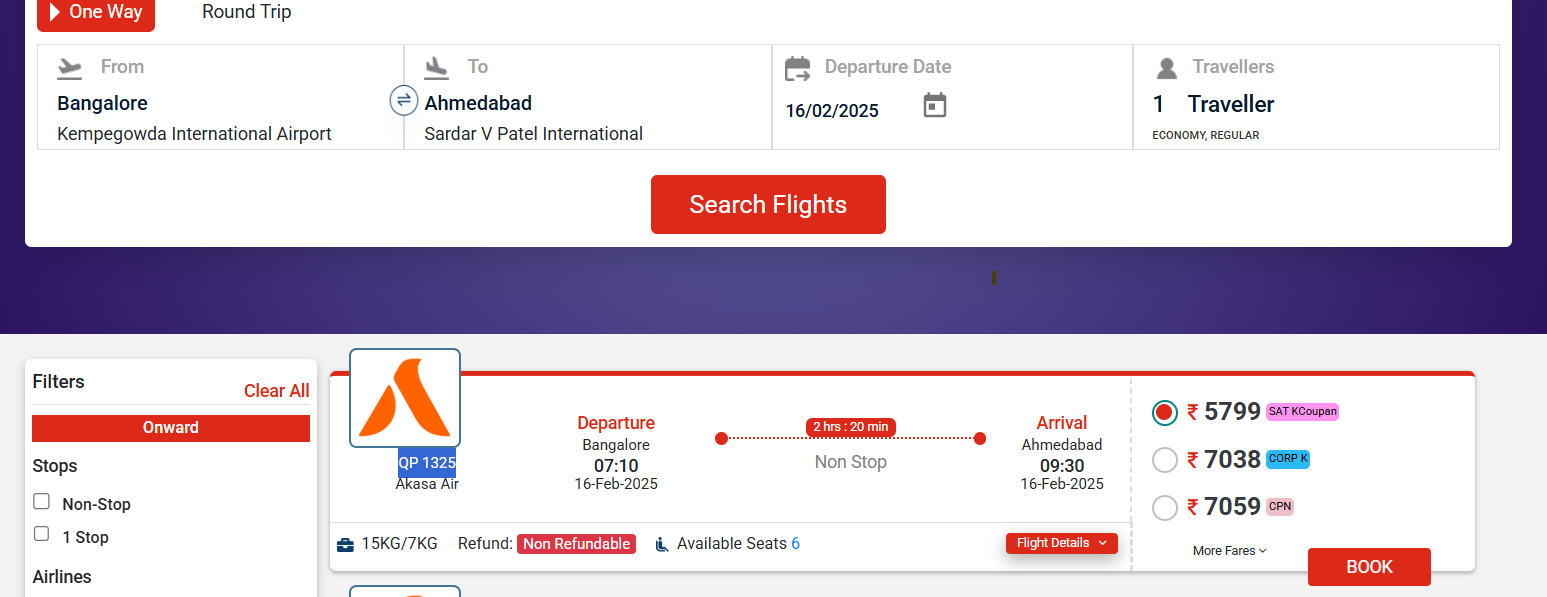The image size is (1547, 597).
Task: Click the landing plane icon beside To
Action: 436,67
